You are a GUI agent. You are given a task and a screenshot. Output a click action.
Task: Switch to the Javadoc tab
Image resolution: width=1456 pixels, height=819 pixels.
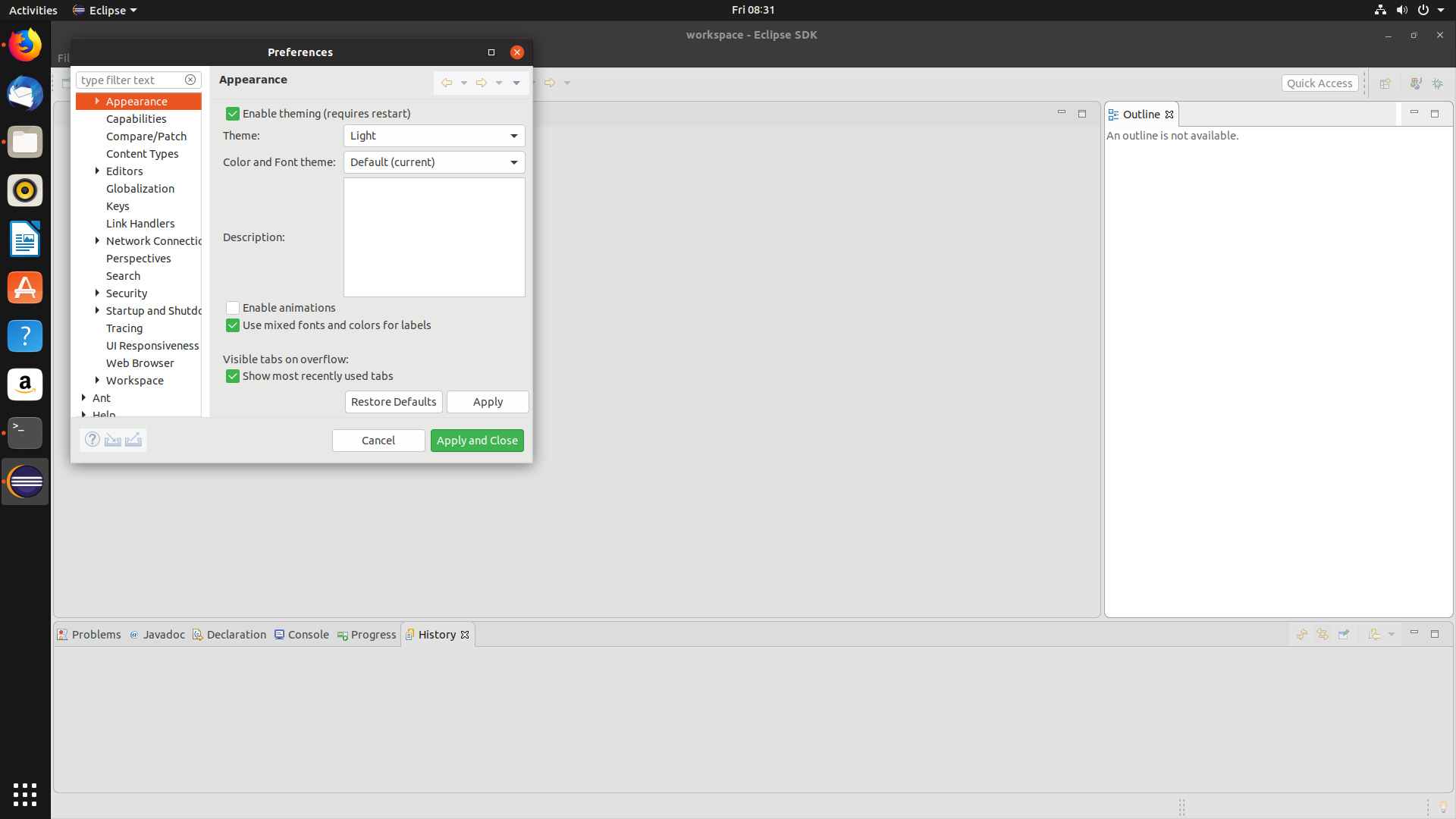pos(157,635)
